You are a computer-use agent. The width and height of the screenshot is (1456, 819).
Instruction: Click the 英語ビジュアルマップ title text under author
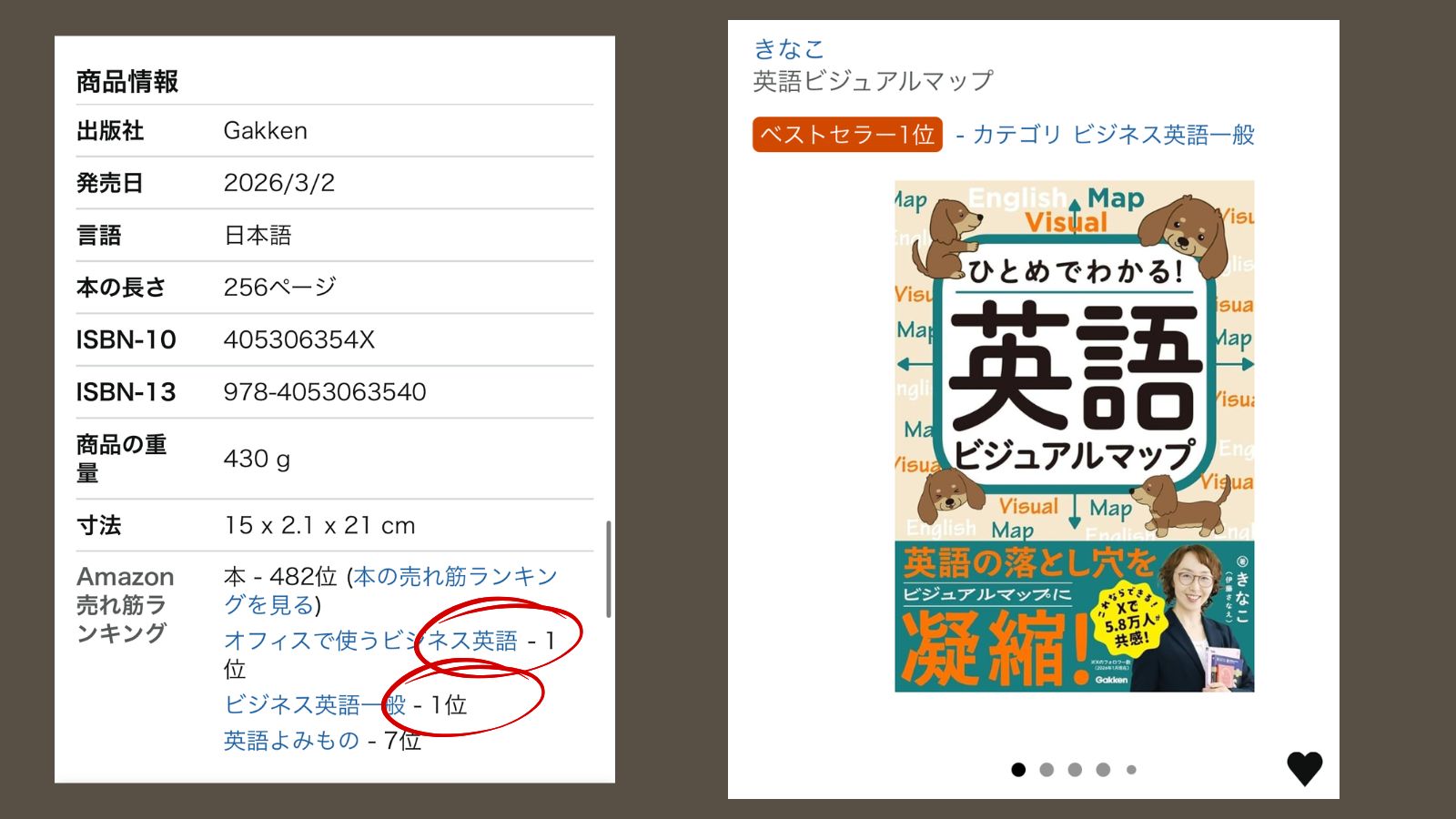[x=873, y=82]
